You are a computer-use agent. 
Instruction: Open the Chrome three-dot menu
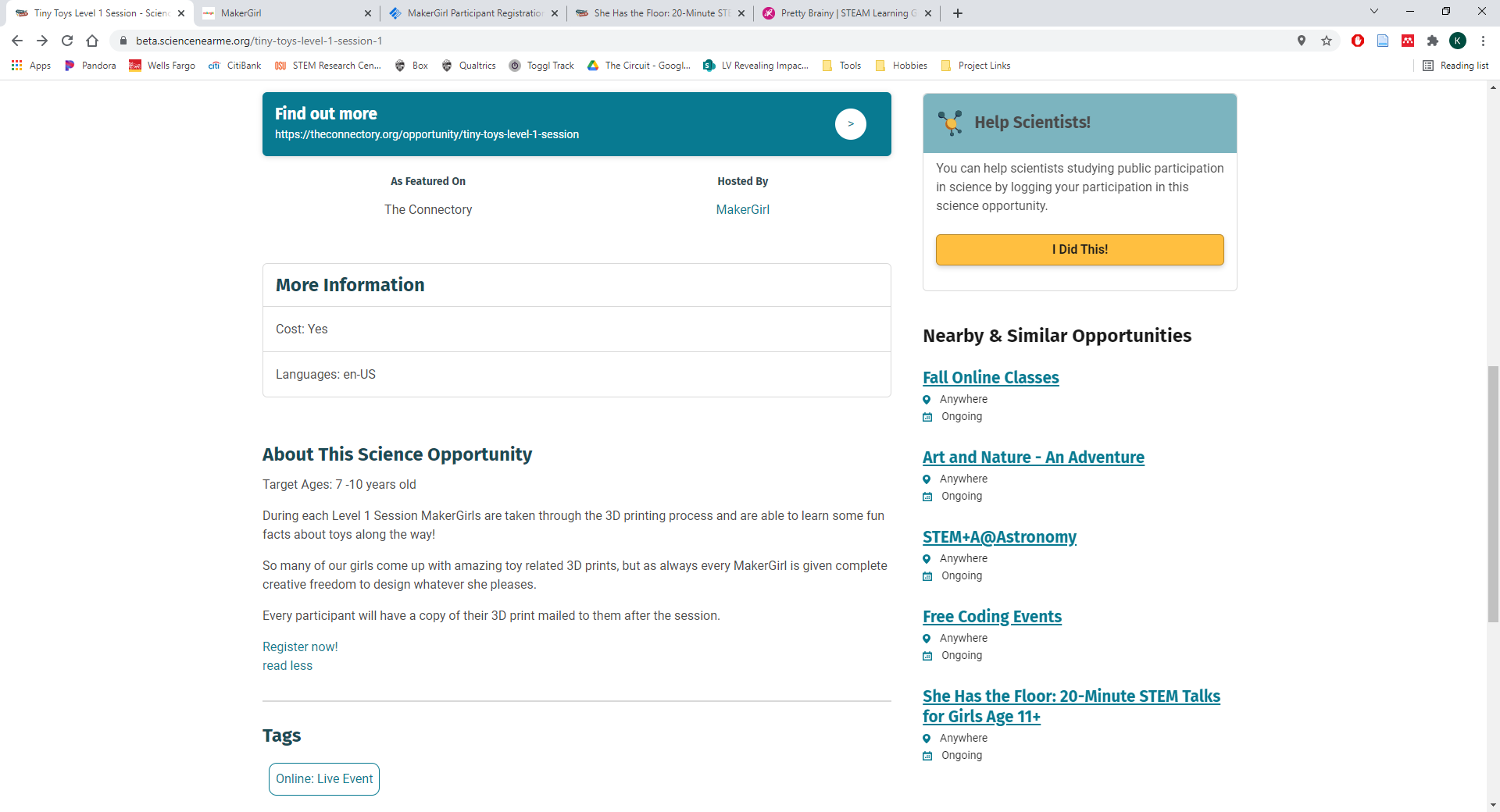1484,41
